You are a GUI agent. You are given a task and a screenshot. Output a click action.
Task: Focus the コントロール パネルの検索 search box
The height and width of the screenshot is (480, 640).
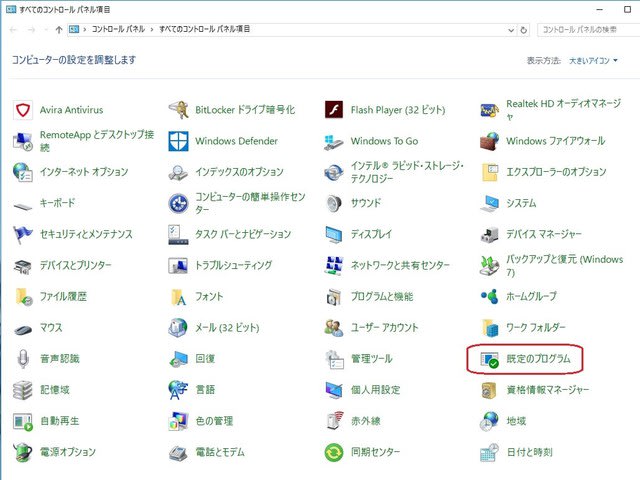tap(589, 29)
